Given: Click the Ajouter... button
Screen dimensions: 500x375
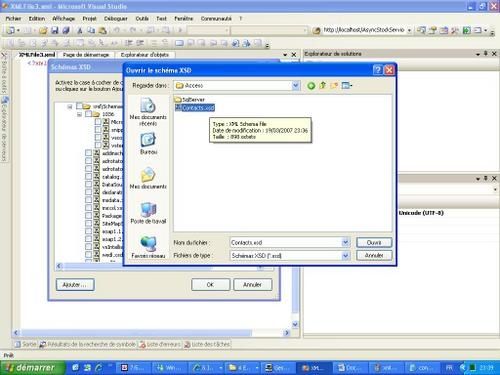Looking at the screenshot, I should point(75,285).
